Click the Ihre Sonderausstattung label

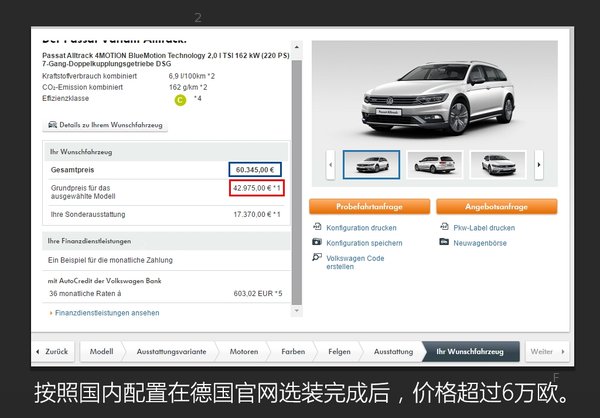coord(88,214)
